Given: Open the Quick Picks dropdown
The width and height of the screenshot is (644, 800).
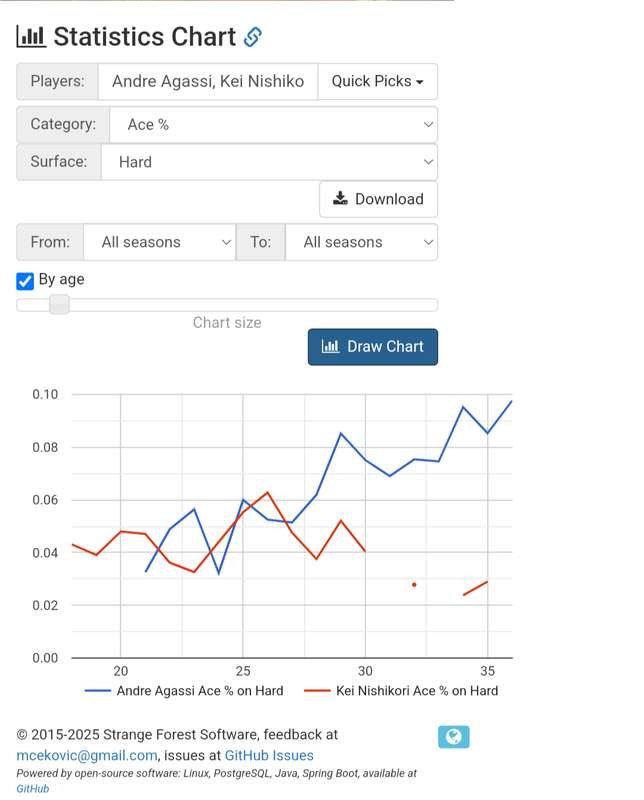Looking at the screenshot, I should click(x=378, y=81).
